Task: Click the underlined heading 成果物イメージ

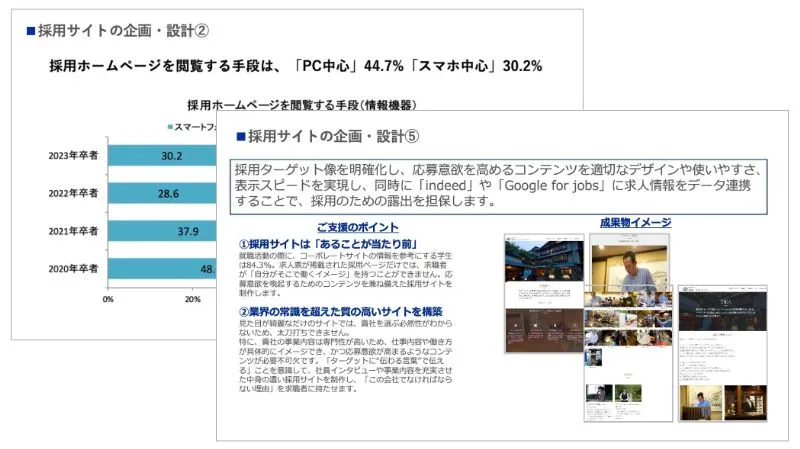Action: point(635,222)
